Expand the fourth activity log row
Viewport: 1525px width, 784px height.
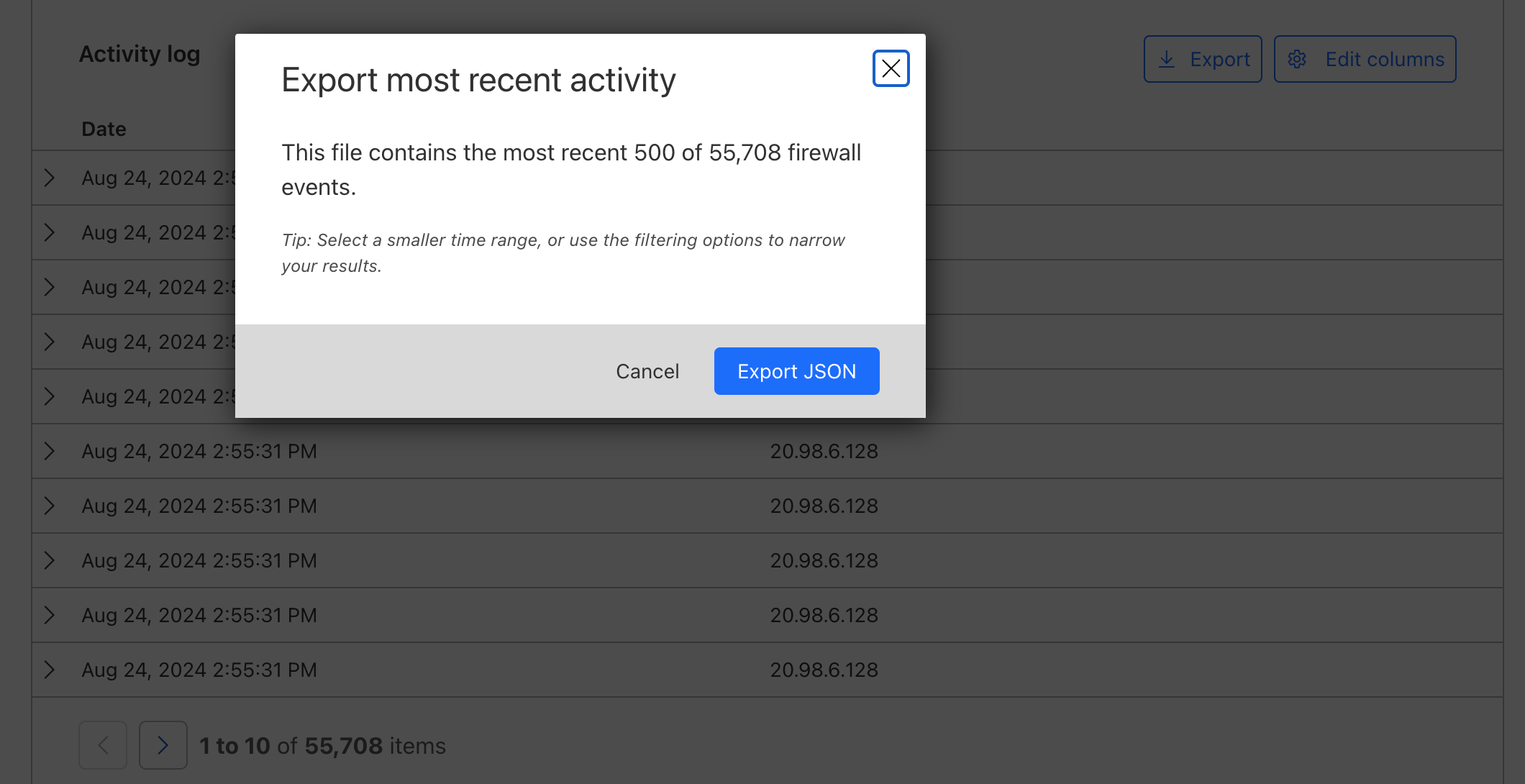click(49, 342)
